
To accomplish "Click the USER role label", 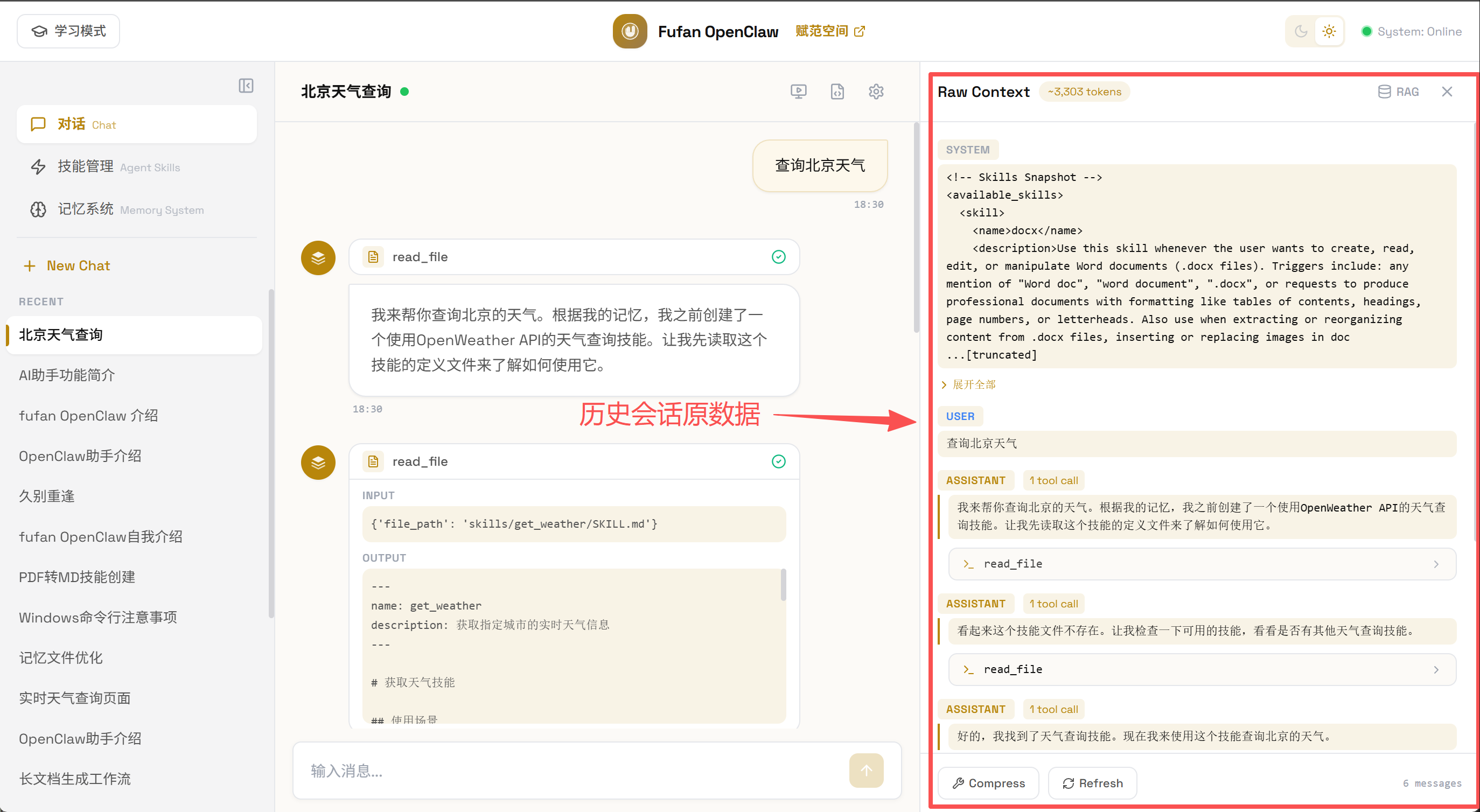I will (x=960, y=416).
